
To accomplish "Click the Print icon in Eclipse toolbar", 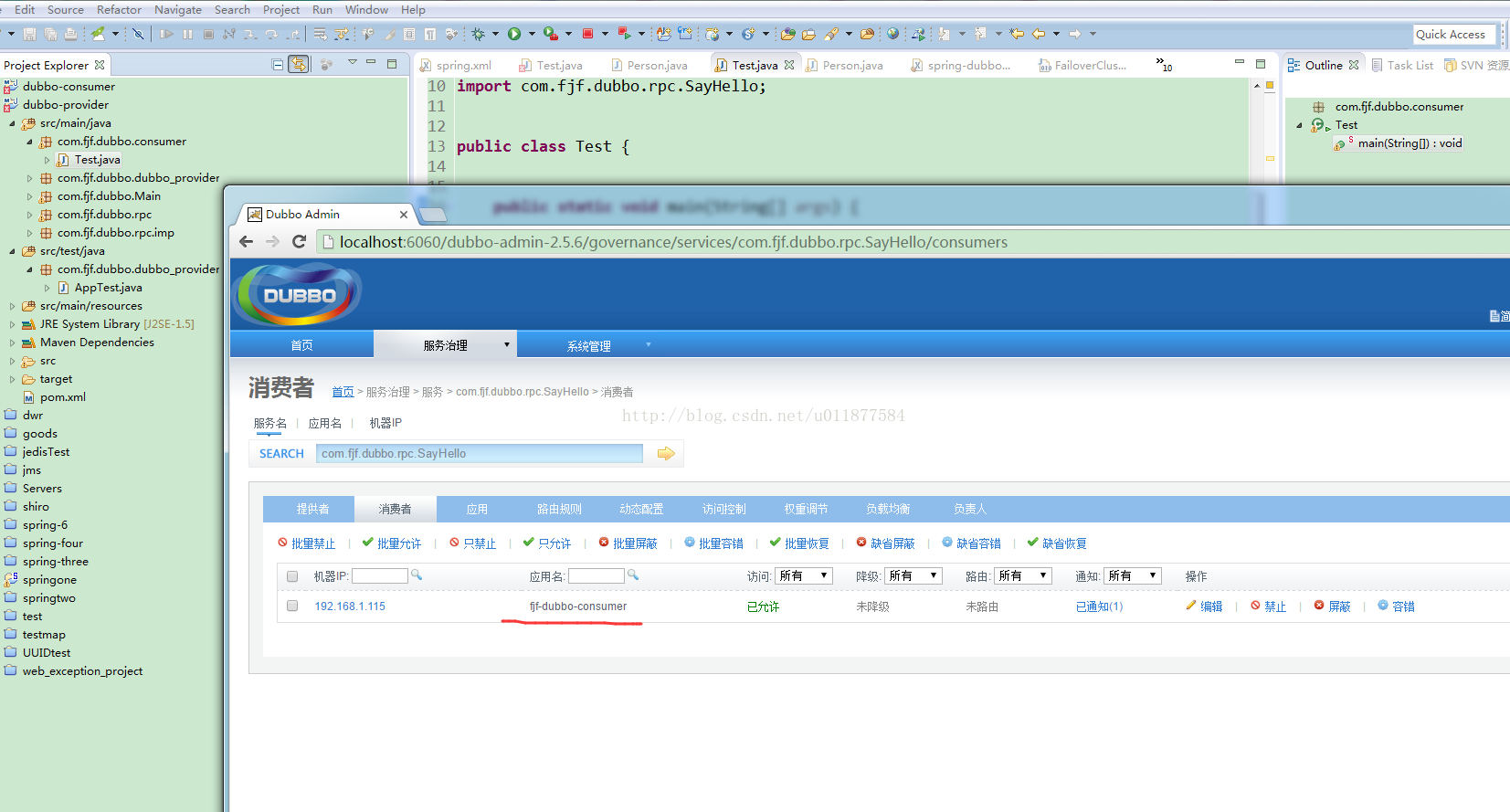I will [69, 34].
